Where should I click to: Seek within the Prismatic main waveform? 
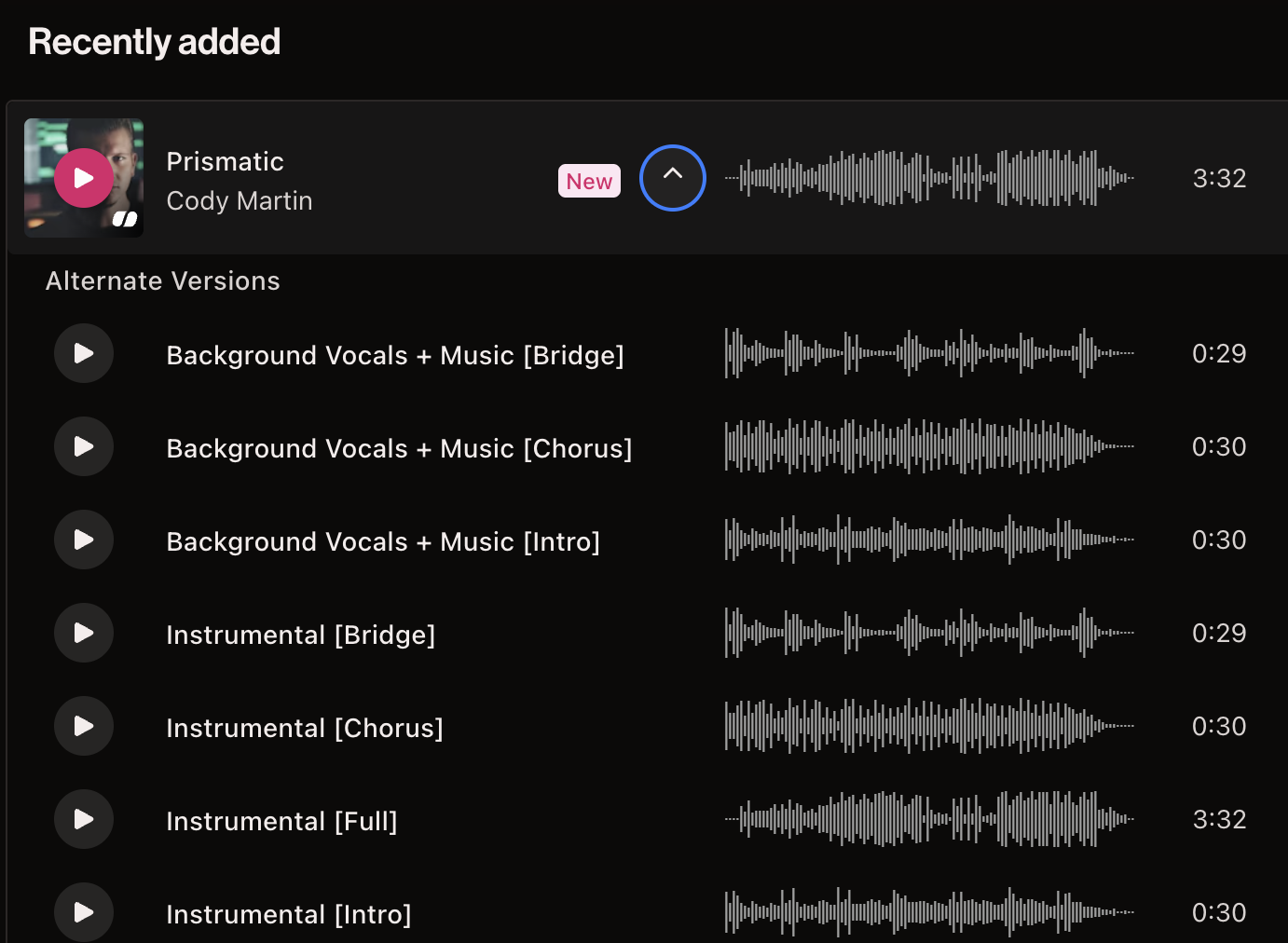(x=929, y=177)
